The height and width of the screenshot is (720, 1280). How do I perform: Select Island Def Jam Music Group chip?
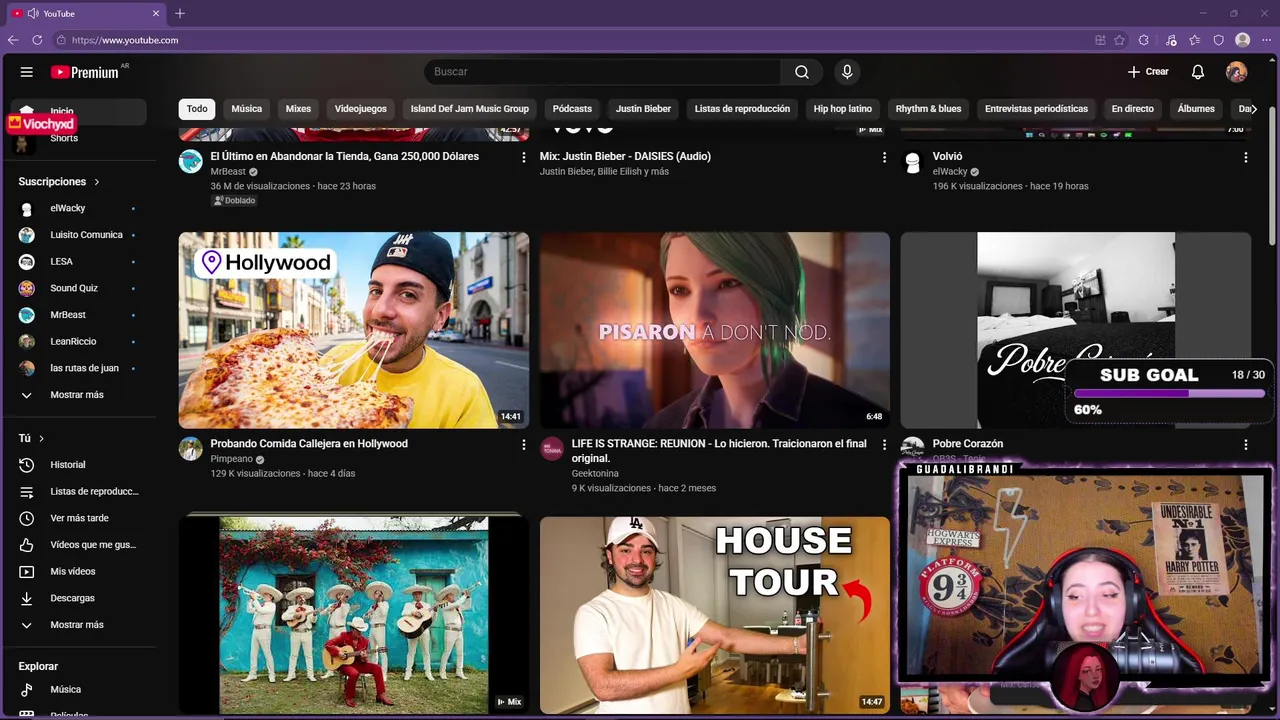[469, 109]
